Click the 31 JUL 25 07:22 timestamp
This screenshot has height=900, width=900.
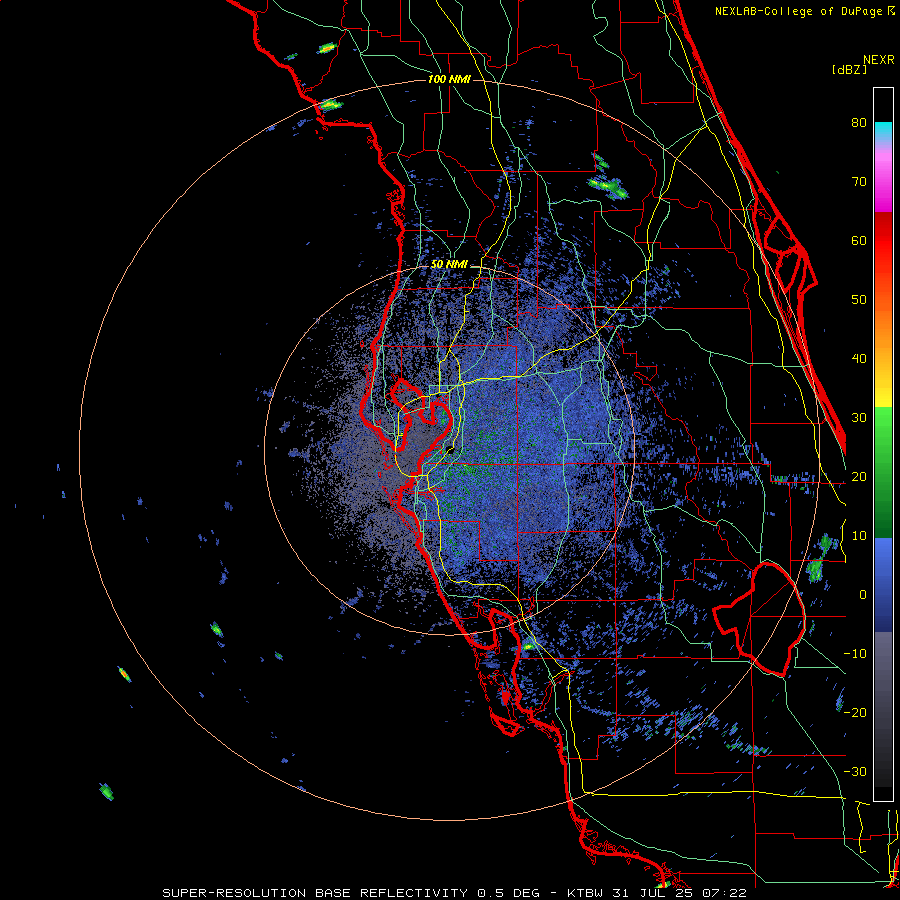(678, 893)
